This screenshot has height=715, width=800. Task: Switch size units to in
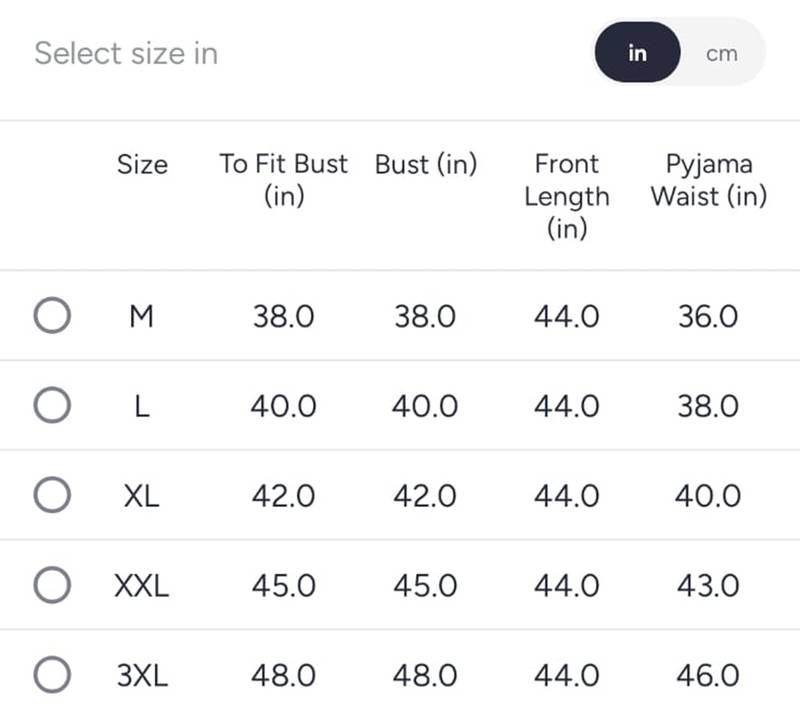click(637, 54)
